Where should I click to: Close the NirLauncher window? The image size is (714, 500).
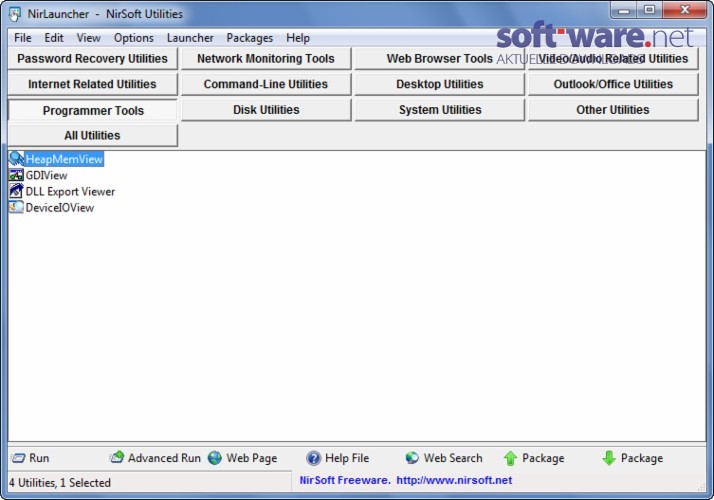(684, 10)
